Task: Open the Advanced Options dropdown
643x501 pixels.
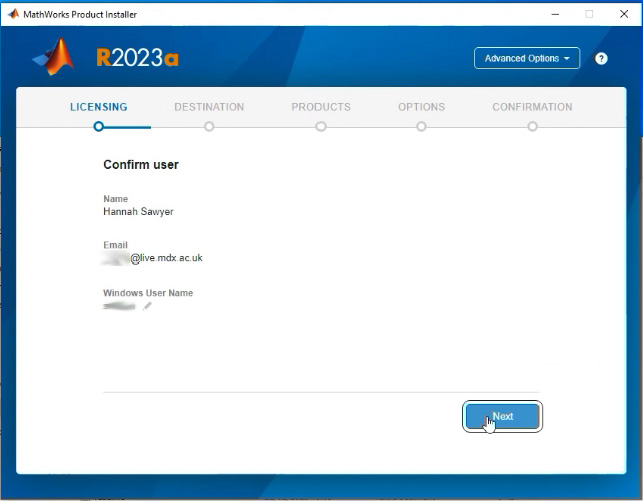Action: (527, 58)
